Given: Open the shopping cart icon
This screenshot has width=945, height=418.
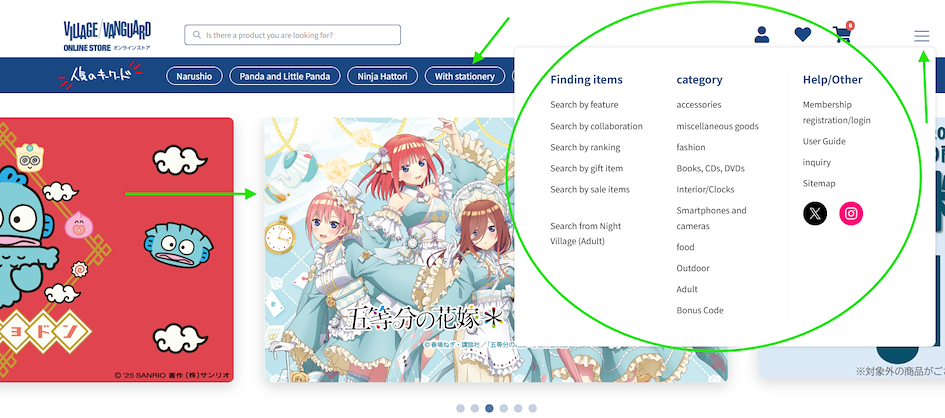Looking at the screenshot, I should point(842,34).
